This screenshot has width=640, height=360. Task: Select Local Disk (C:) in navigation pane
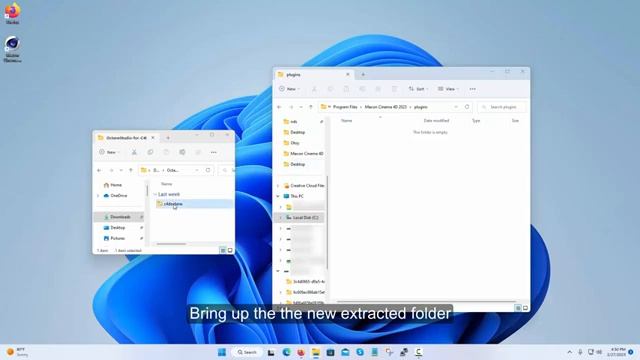click(302, 218)
